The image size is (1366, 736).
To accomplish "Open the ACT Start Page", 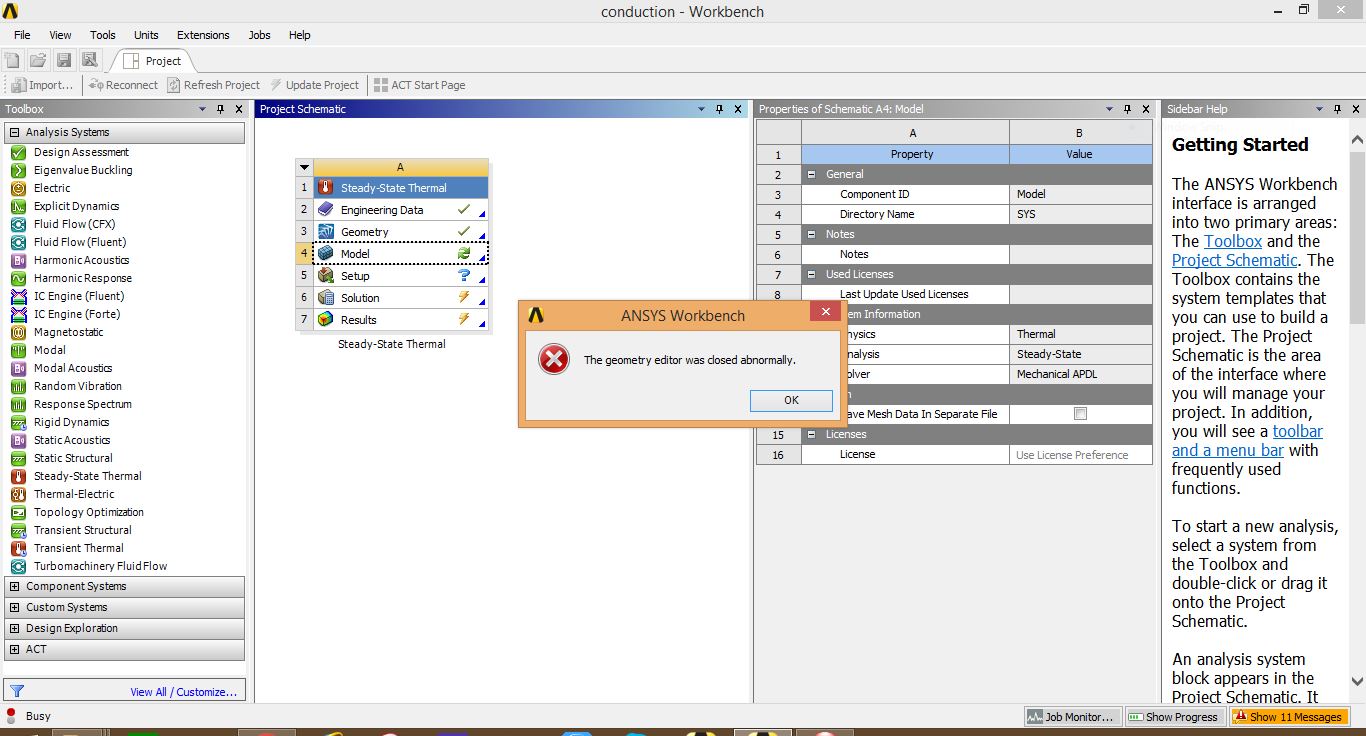I will point(419,85).
